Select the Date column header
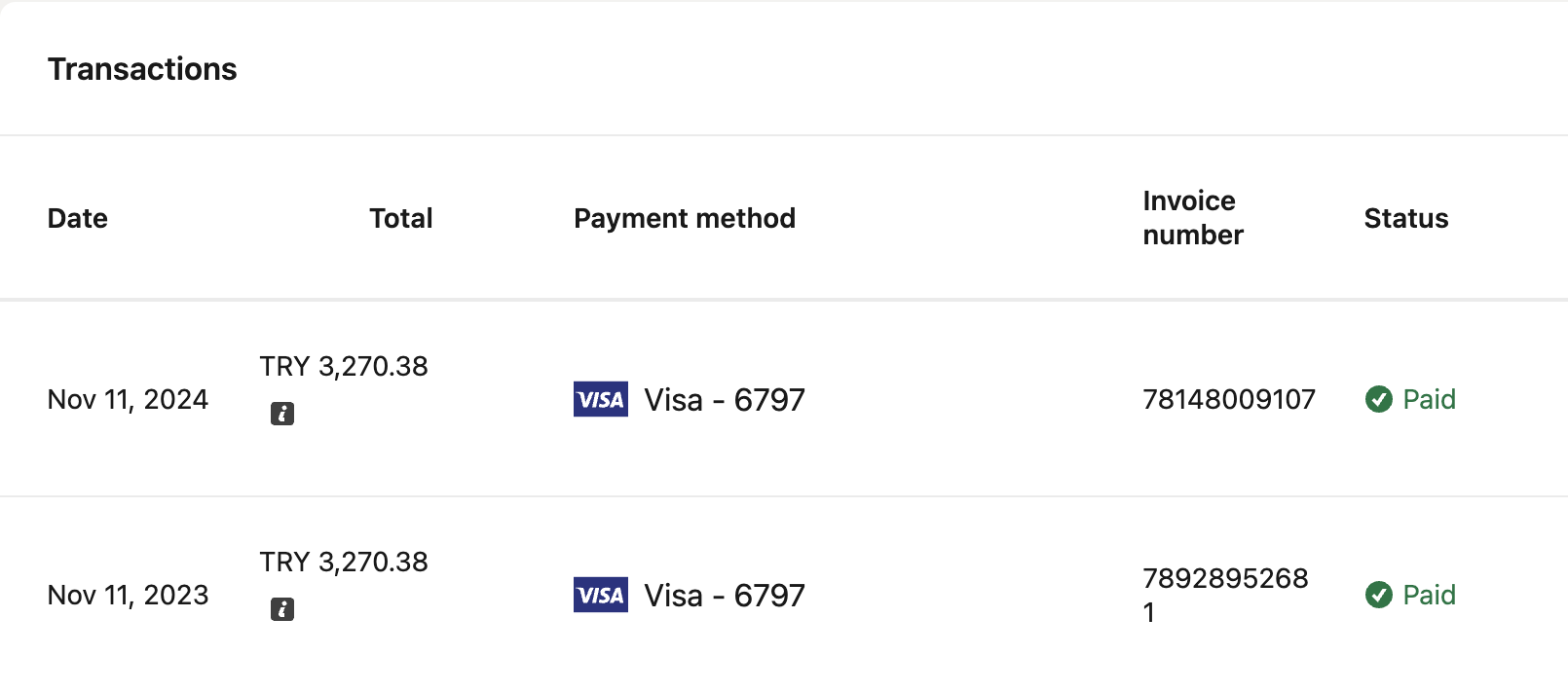 point(78,218)
